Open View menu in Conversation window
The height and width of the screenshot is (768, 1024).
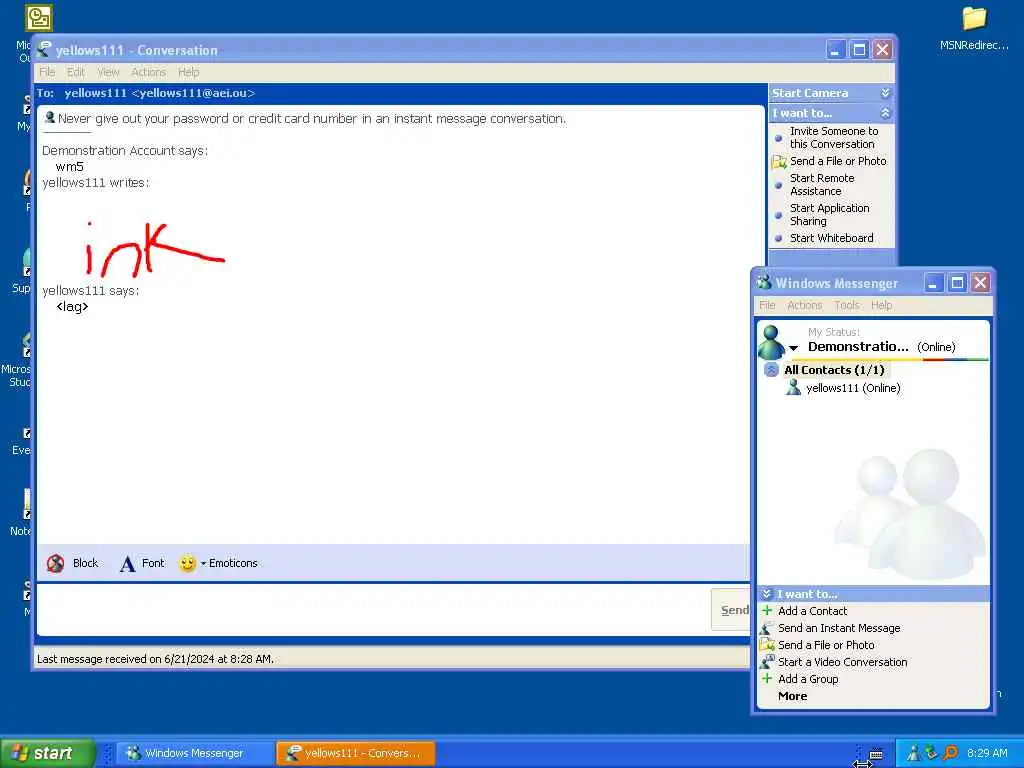coord(108,72)
